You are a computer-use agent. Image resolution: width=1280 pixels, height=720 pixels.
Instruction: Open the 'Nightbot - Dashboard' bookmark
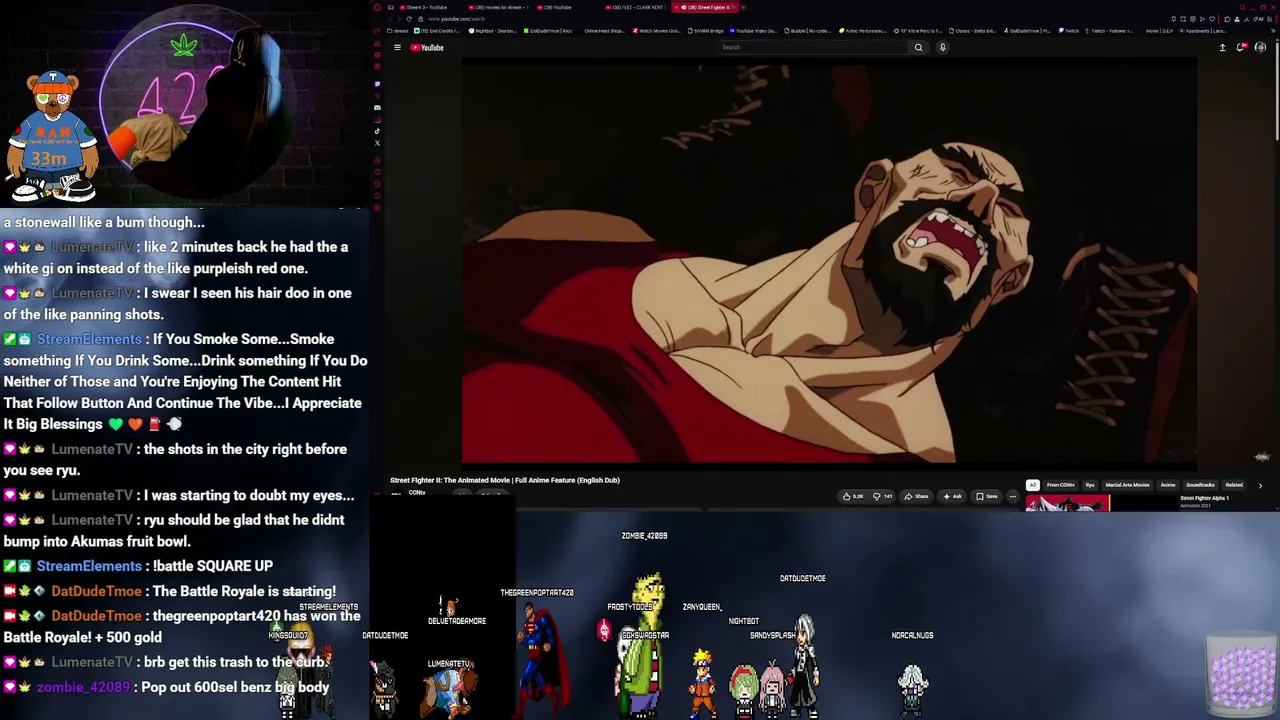494,31
